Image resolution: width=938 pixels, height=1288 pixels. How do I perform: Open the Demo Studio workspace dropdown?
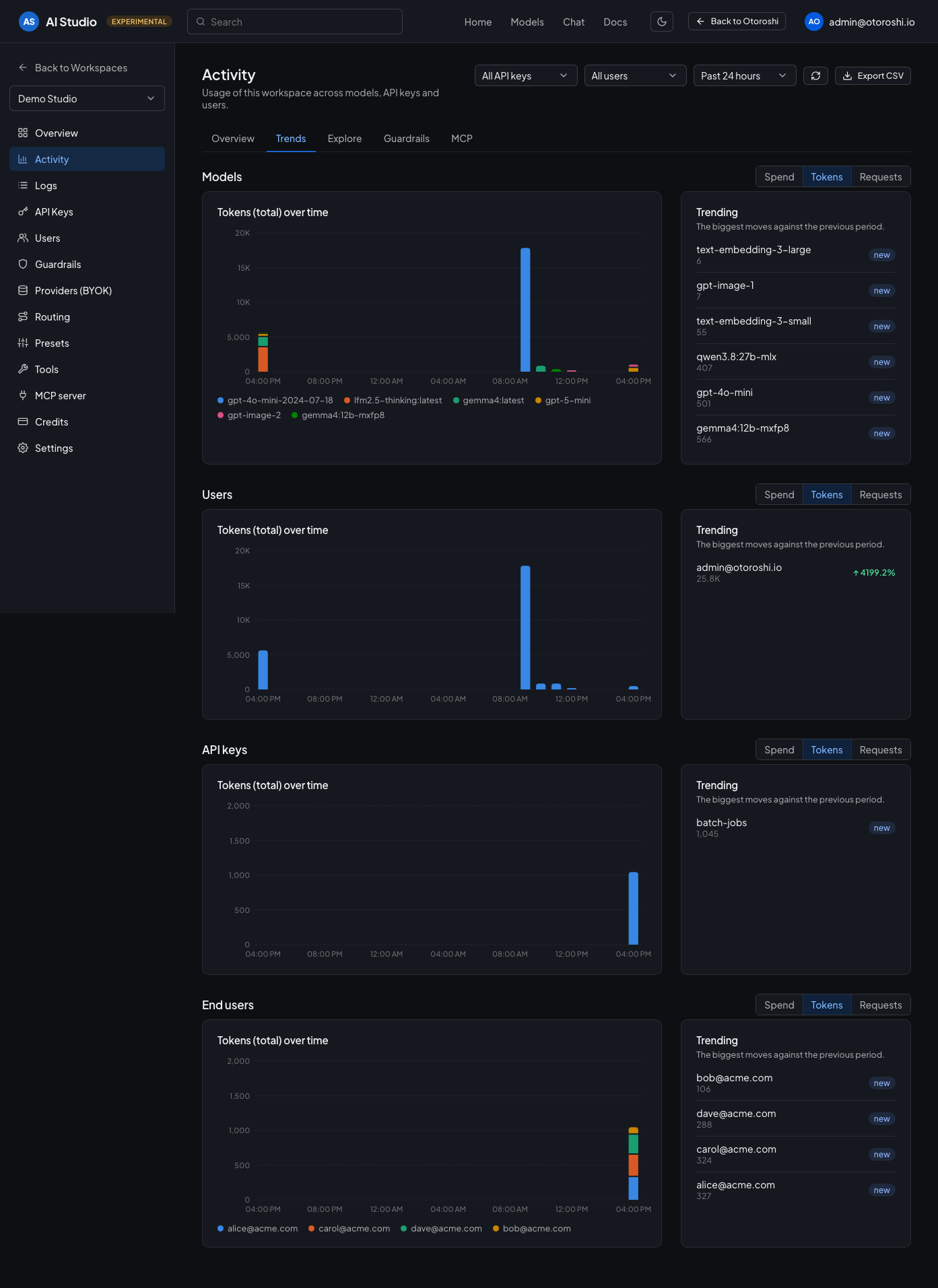[x=87, y=98]
